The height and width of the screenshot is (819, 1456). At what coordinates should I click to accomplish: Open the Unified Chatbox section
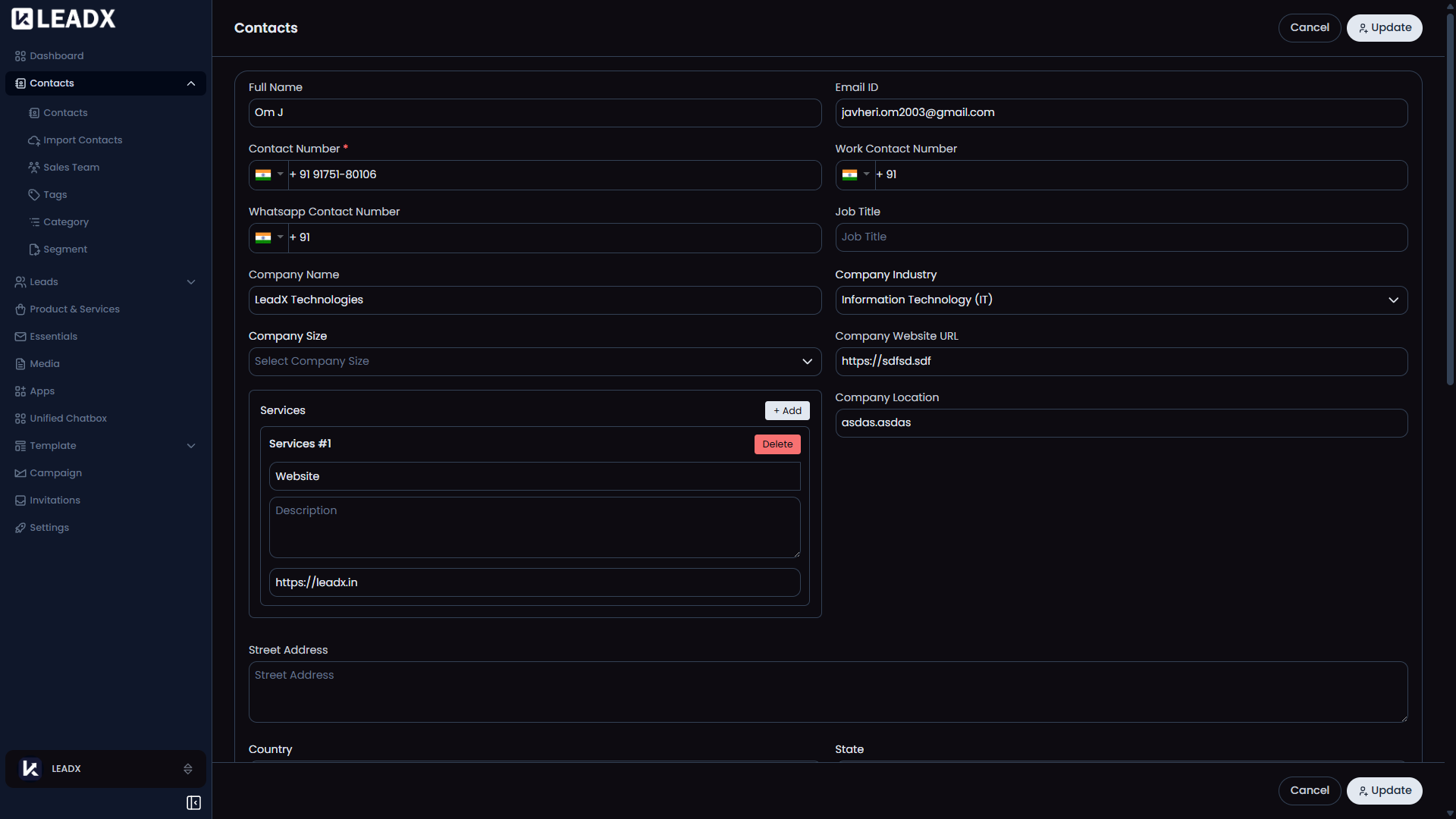tap(68, 418)
